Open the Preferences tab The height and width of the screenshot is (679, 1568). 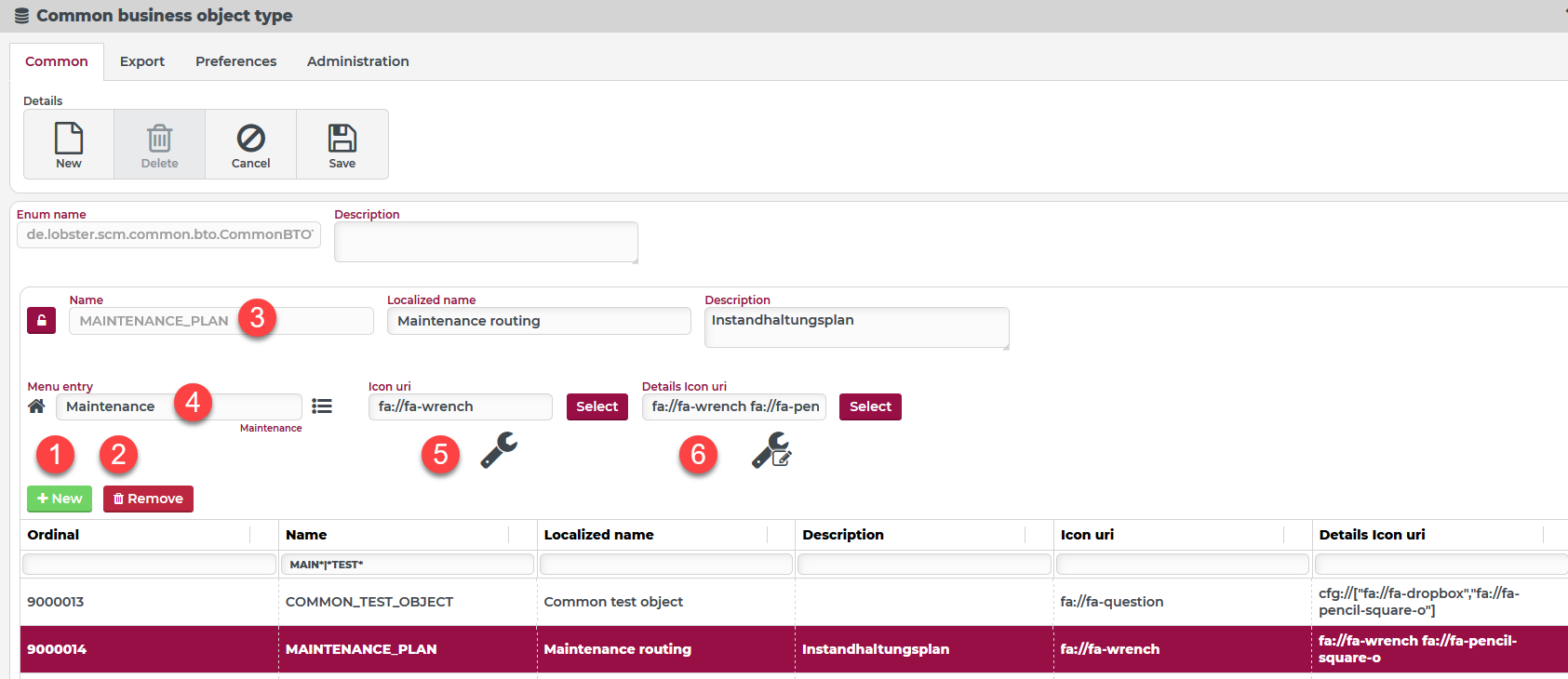click(x=235, y=61)
